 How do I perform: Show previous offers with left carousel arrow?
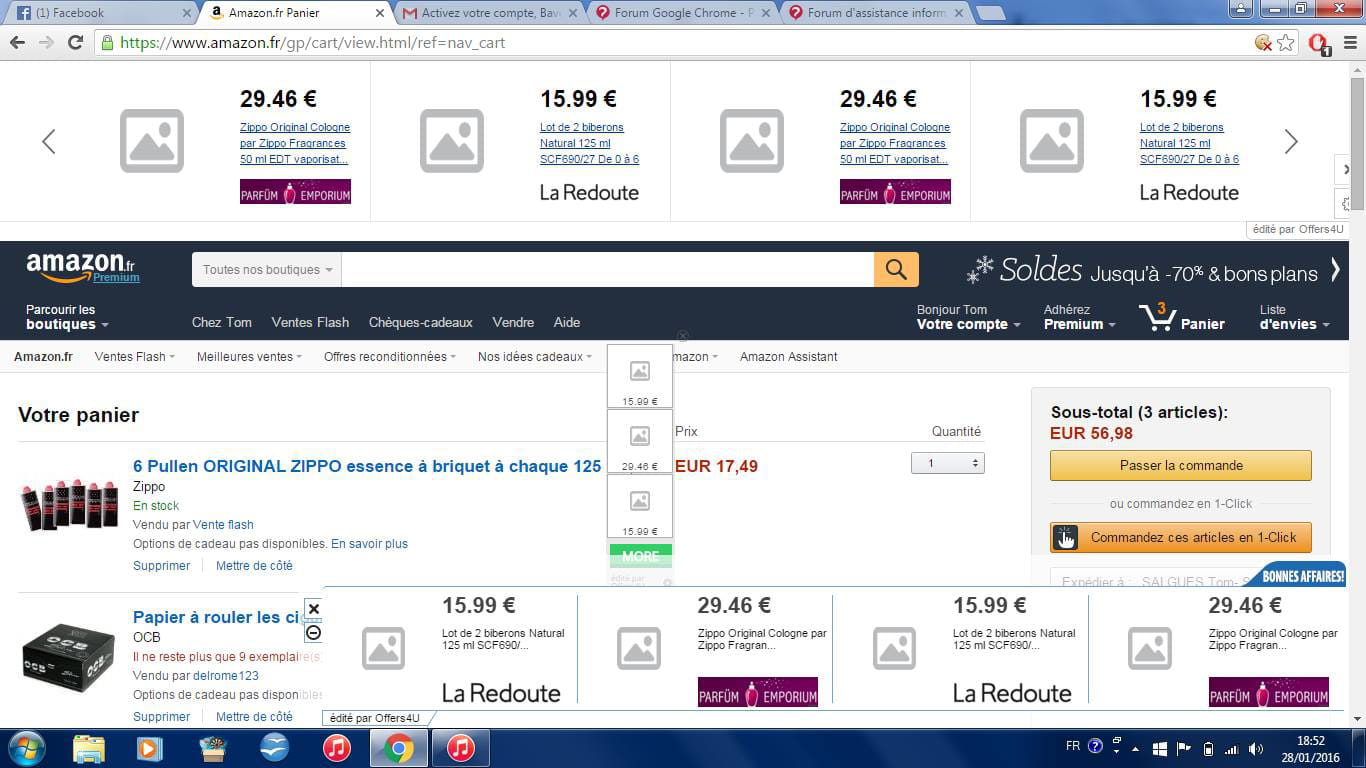coord(48,141)
